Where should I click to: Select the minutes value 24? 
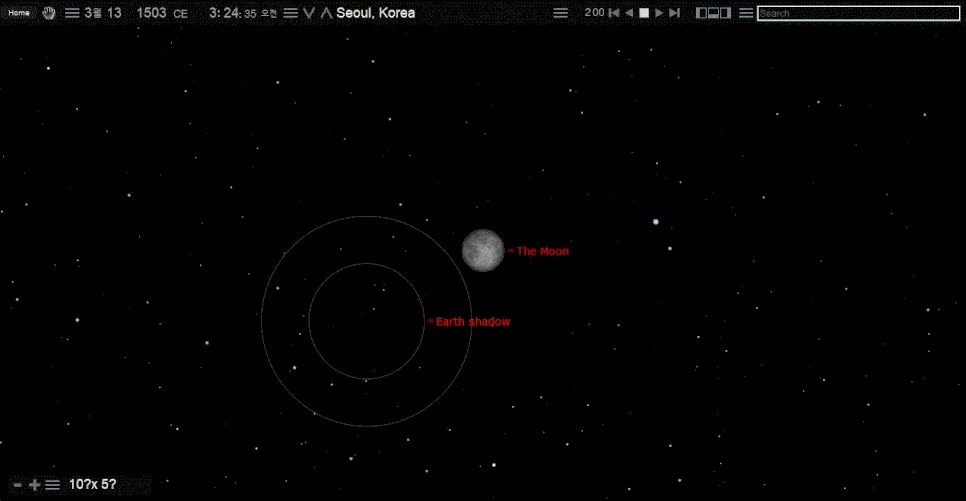[231, 13]
